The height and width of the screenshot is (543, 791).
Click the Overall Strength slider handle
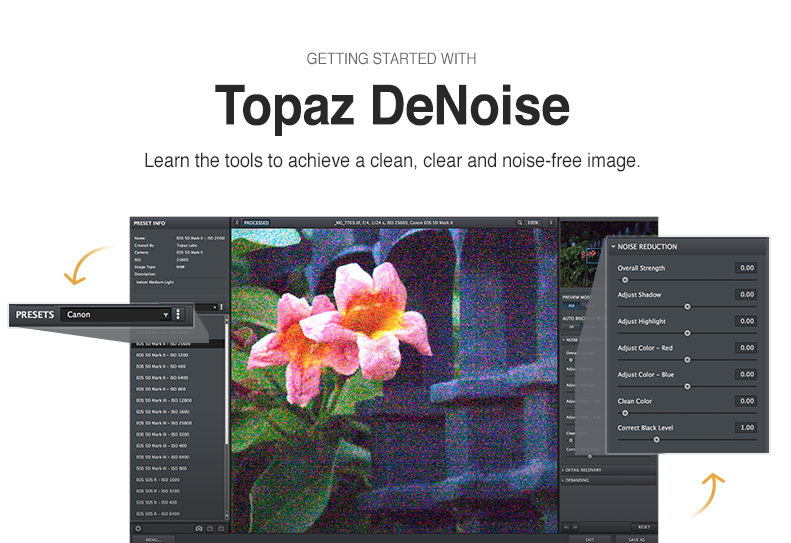(x=625, y=280)
